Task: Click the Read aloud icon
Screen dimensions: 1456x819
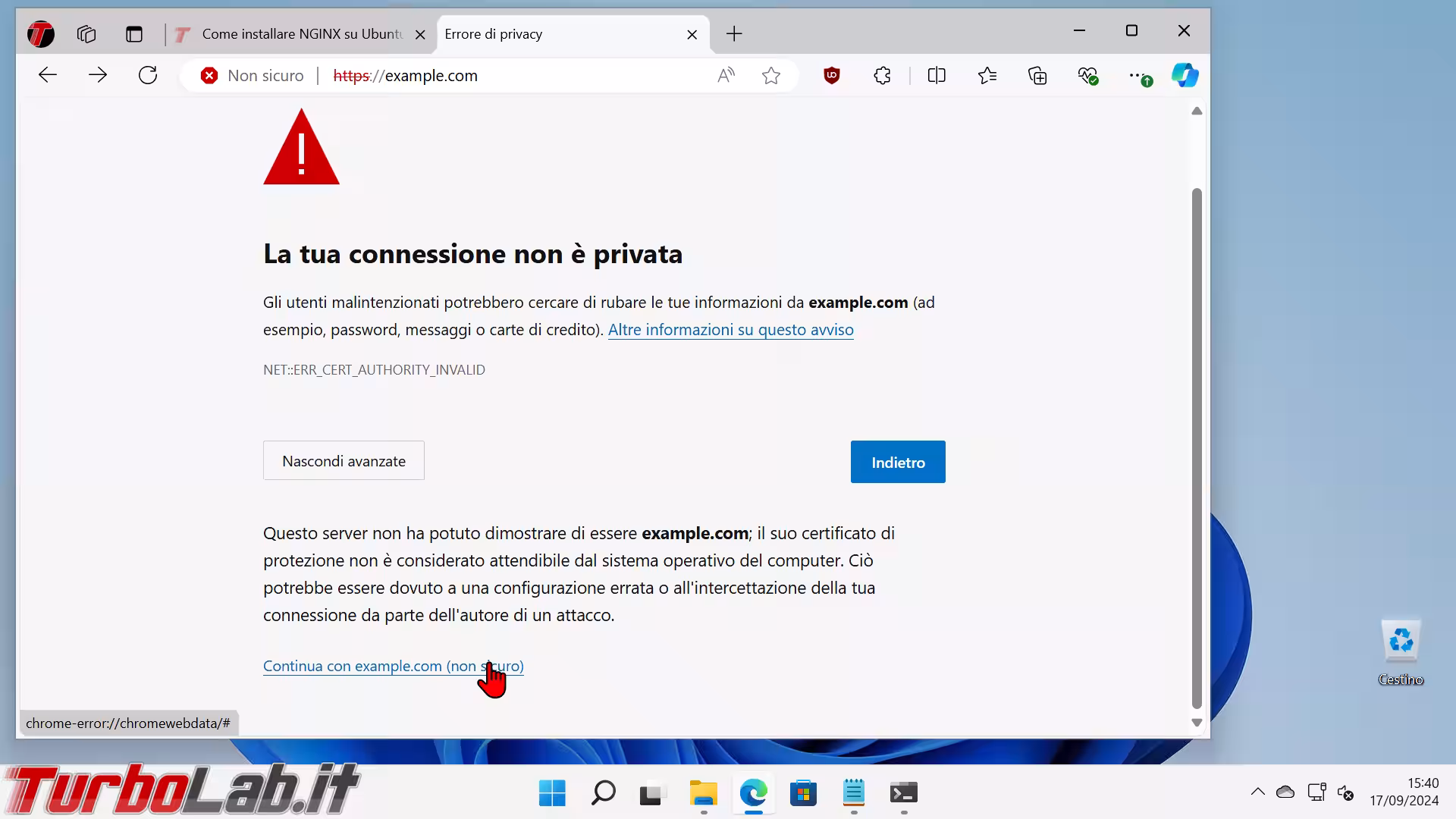Action: click(726, 75)
